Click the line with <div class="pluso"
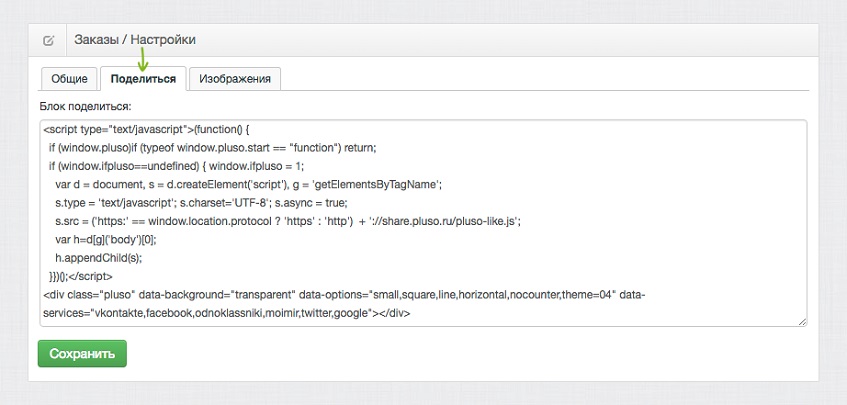Viewport: 847px width, 405px height. (345, 295)
